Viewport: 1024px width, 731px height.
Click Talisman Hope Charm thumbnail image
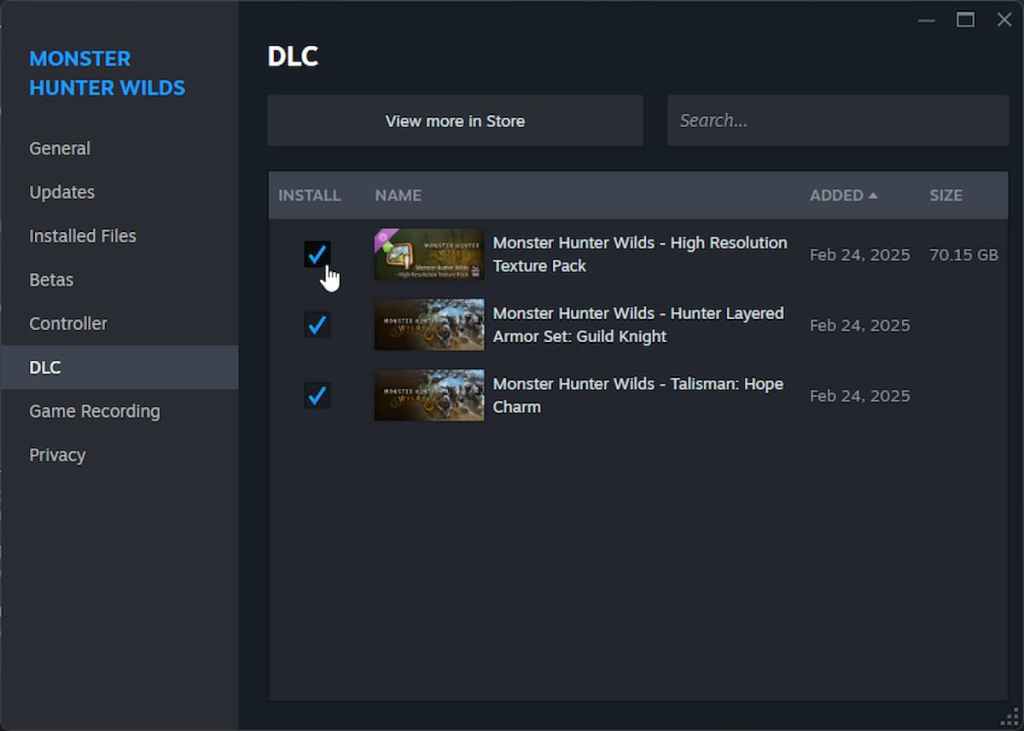pos(429,396)
